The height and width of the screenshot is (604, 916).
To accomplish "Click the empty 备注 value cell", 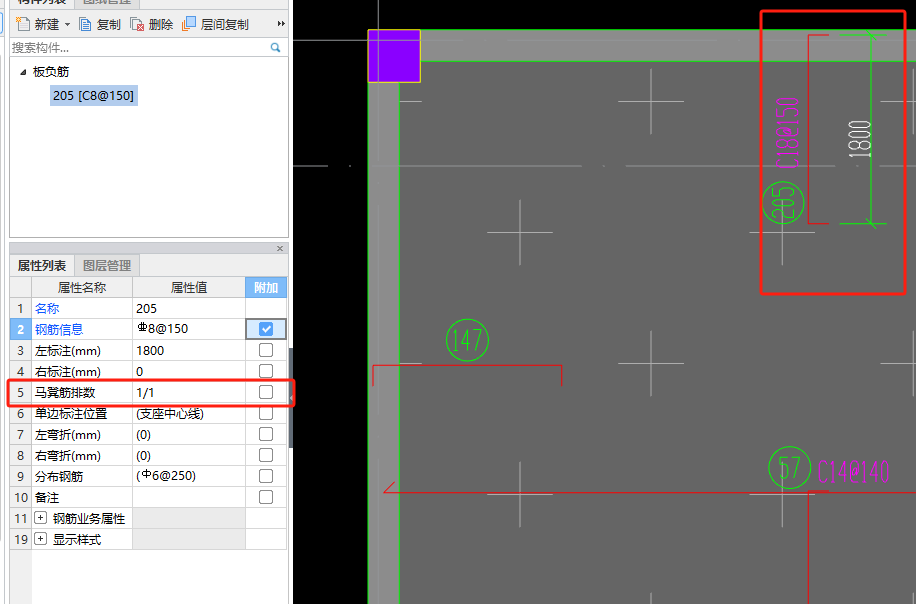I will (x=189, y=498).
